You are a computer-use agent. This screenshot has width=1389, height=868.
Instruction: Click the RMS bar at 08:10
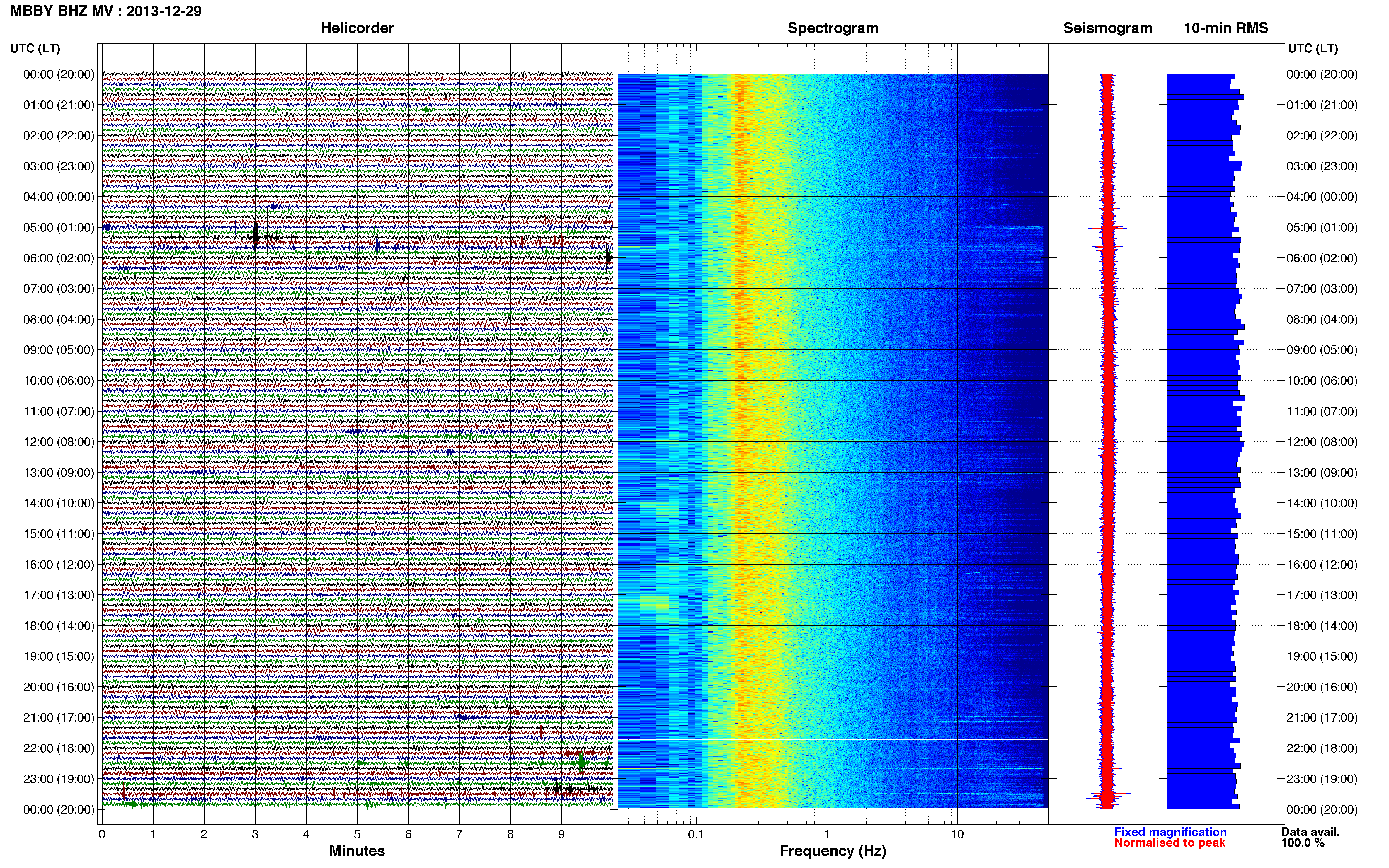(1205, 327)
